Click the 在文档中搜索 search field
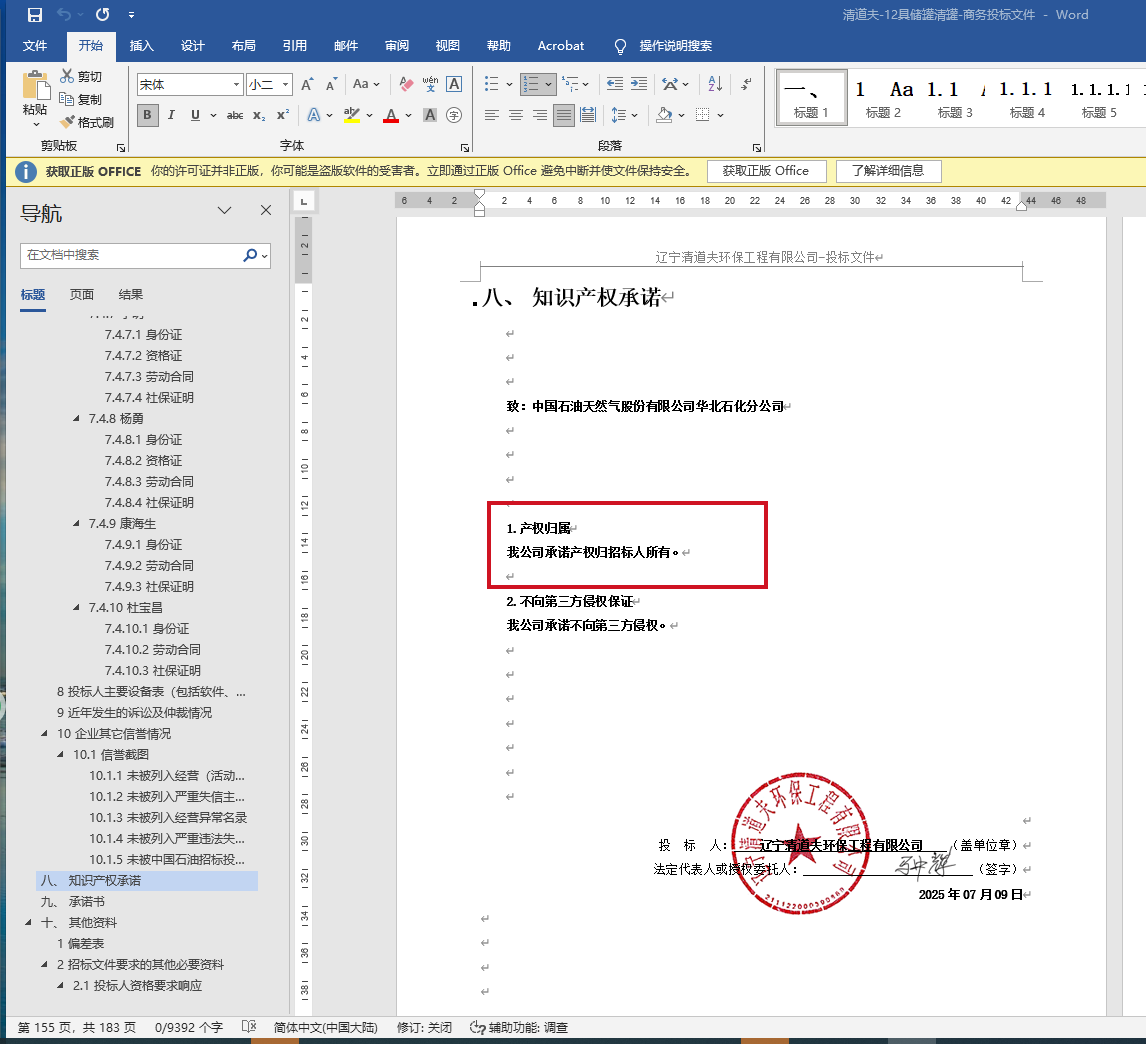 131,255
